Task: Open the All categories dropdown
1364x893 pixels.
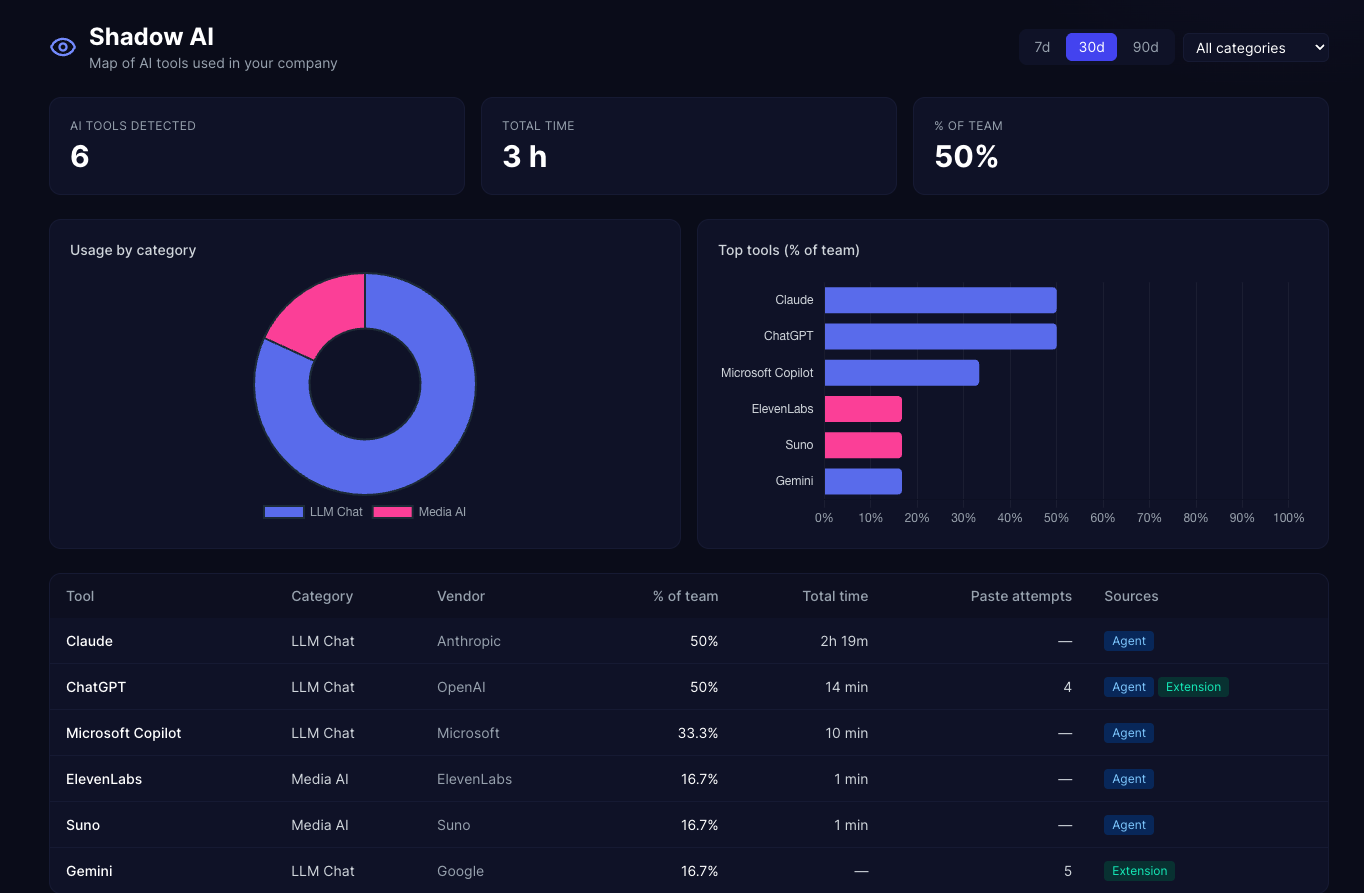Action: [1256, 48]
